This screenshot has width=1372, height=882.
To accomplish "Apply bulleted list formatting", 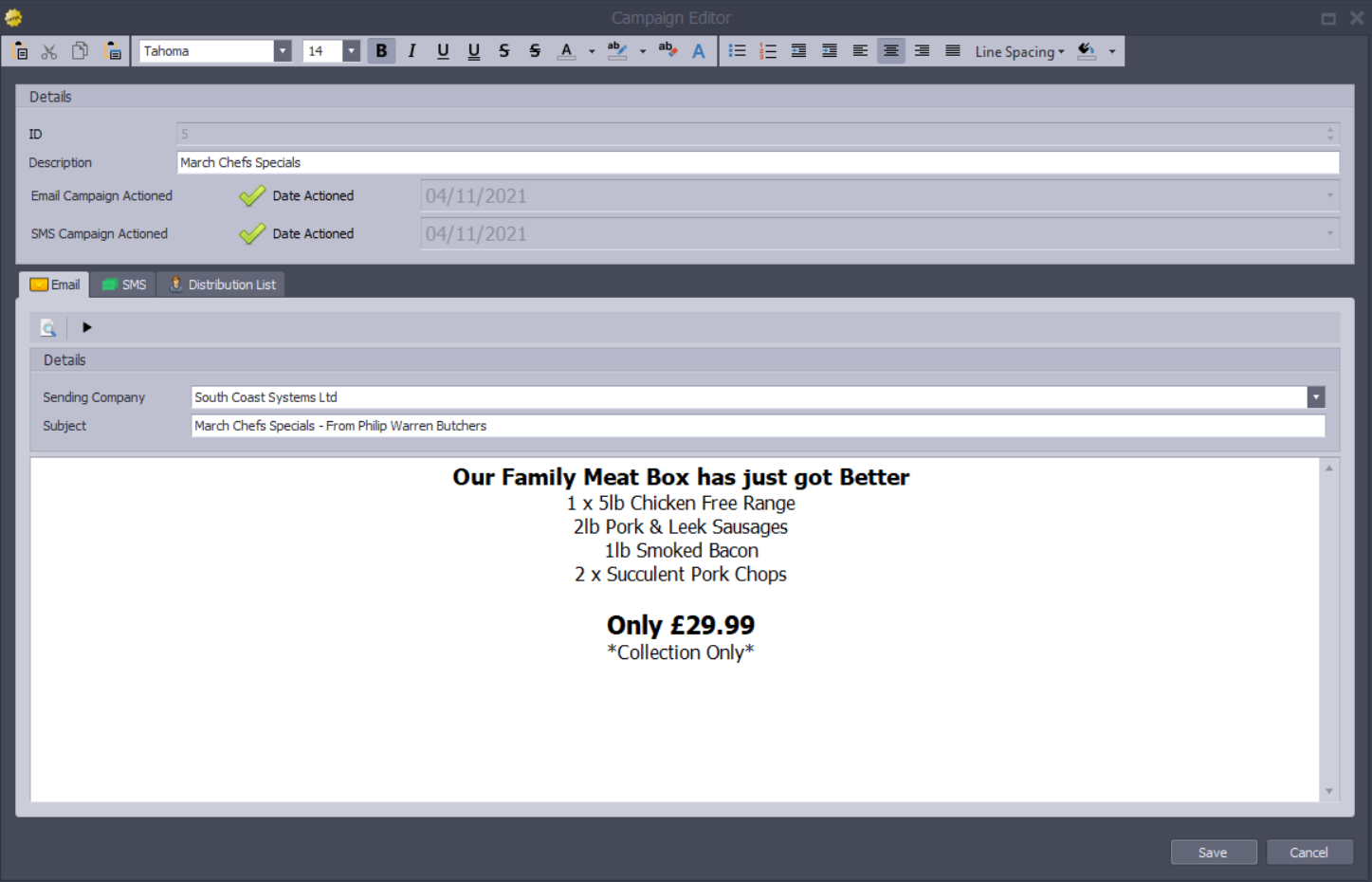I will [x=737, y=51].
